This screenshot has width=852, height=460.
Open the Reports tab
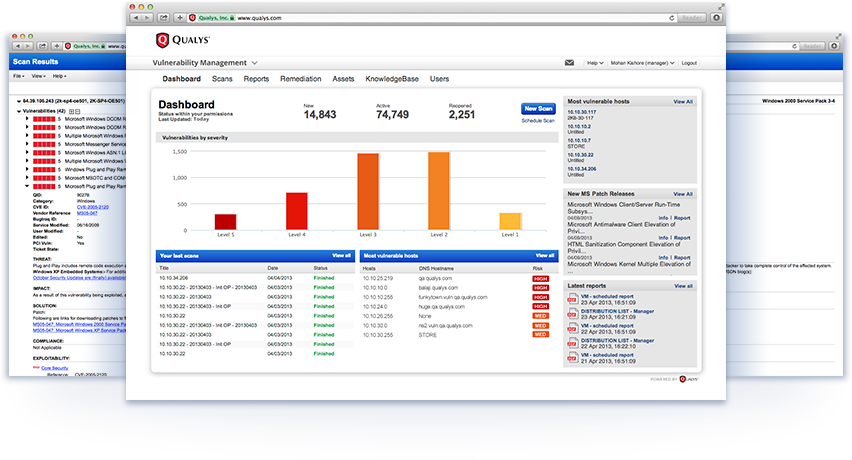256,79
